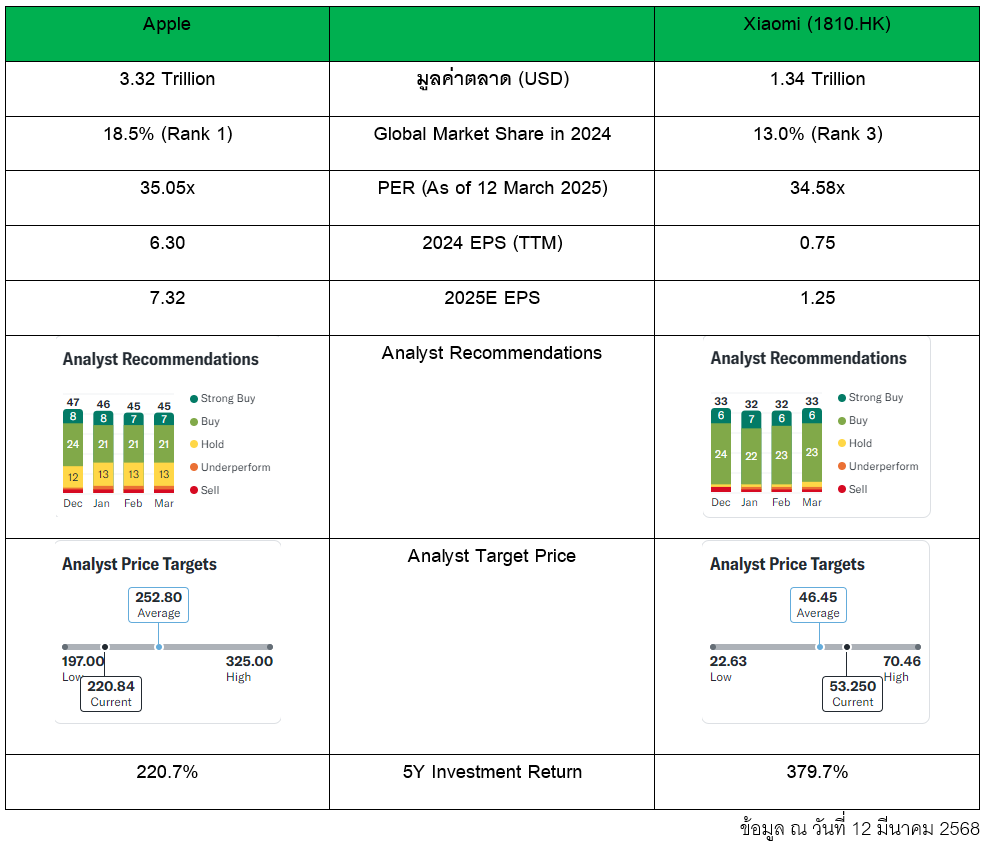Click current-price marker on Apple price slider
Screen dimensions: 984x841
[x=105, y=647]
